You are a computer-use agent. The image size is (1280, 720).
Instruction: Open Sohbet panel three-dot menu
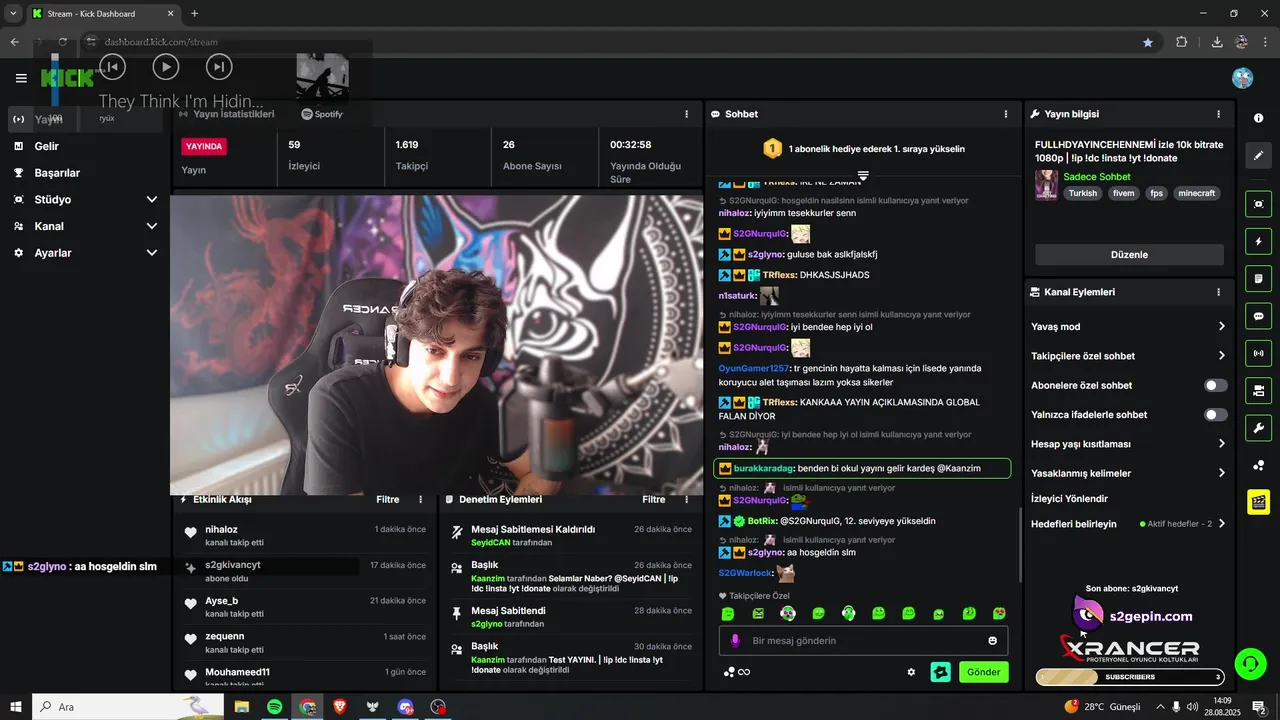click(x=1006, y=114)
